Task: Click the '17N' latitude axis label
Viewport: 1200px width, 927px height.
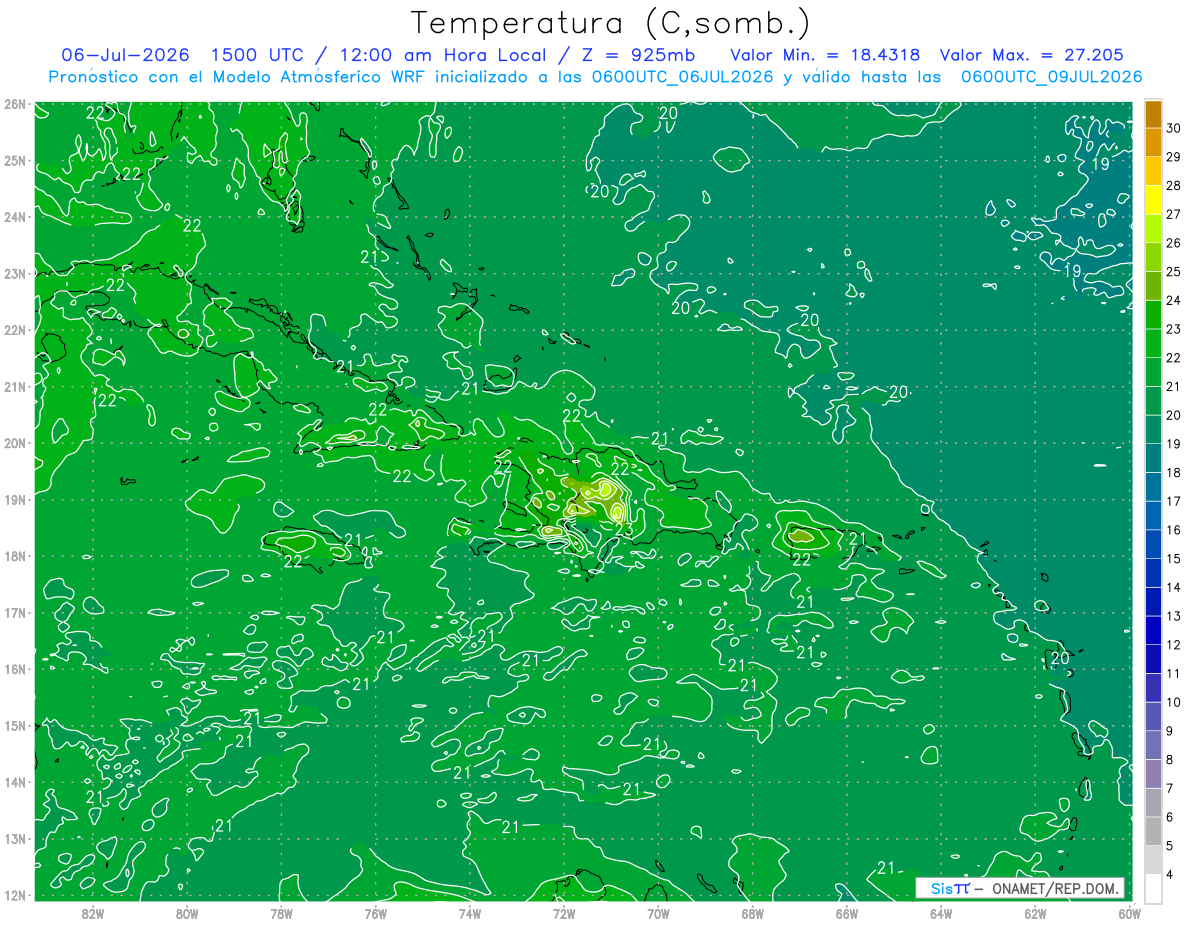Action: click(x=14, y=612)
